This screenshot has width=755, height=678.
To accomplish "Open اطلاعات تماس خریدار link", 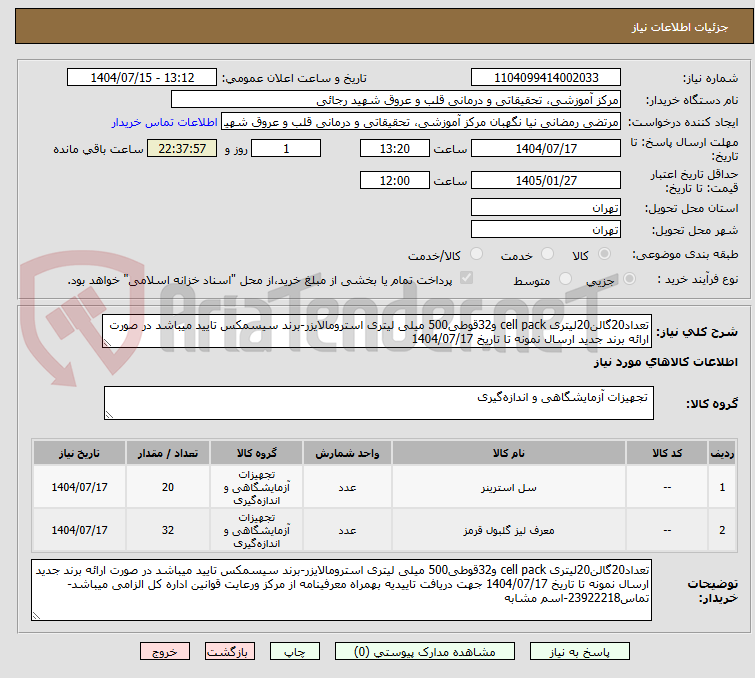I will point(165,122).
